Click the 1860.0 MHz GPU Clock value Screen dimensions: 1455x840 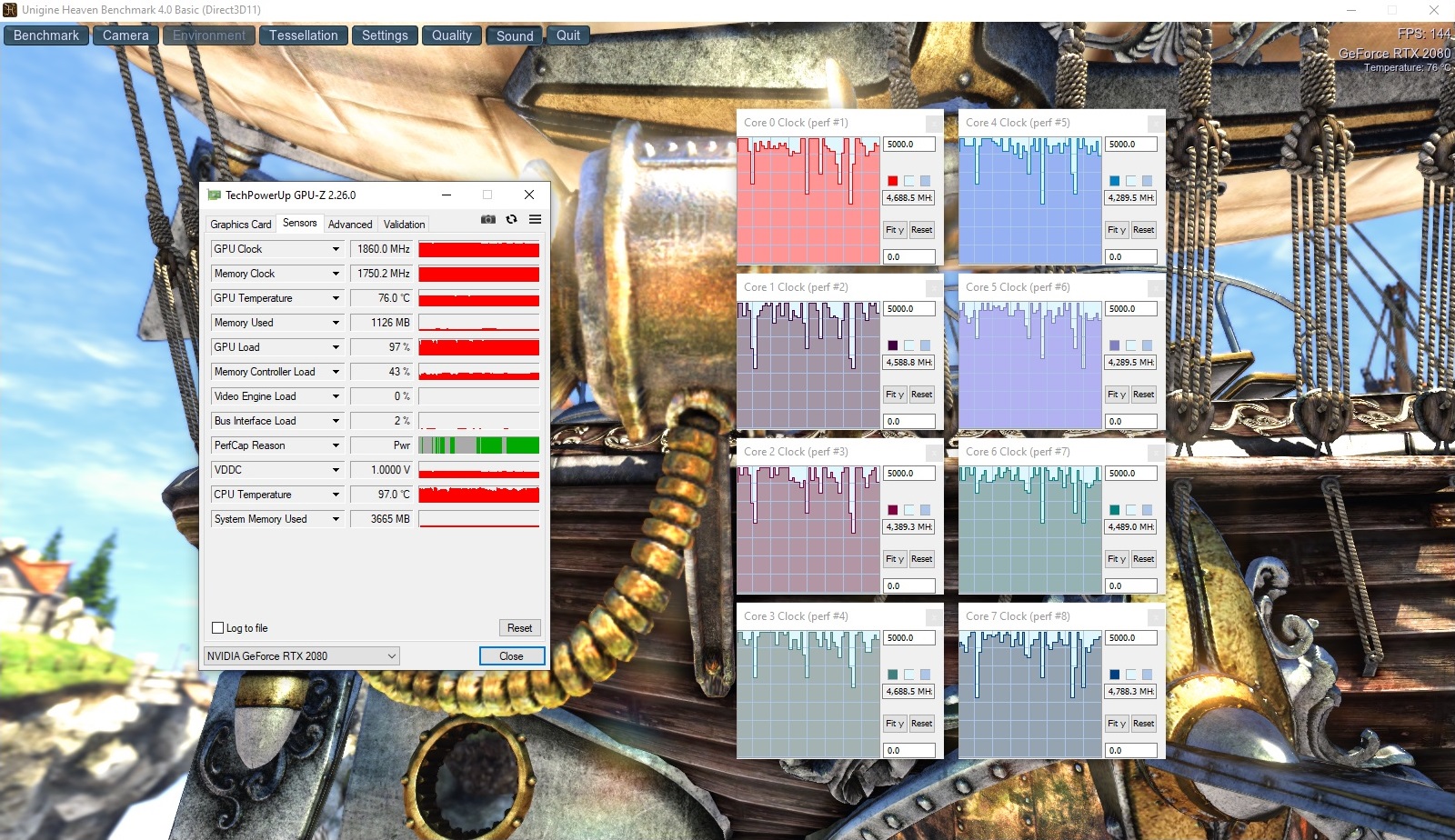click(x=382, y=249)
